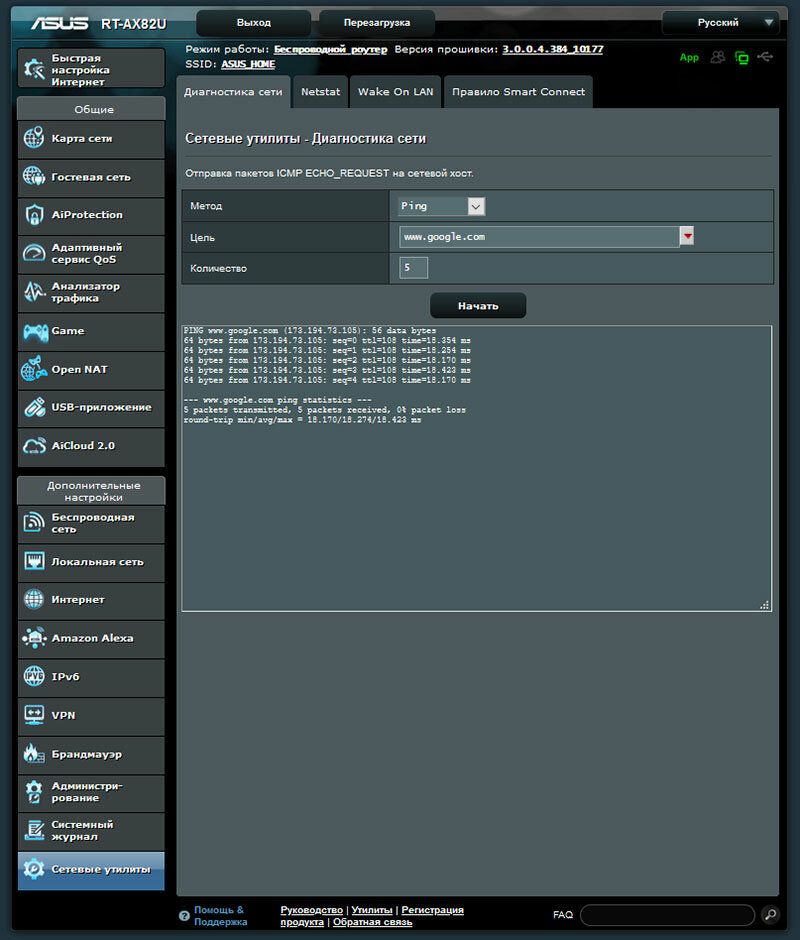
Task: Open Анализатор трафика icon
Action: pyautogui.click(x=34, y=291)
